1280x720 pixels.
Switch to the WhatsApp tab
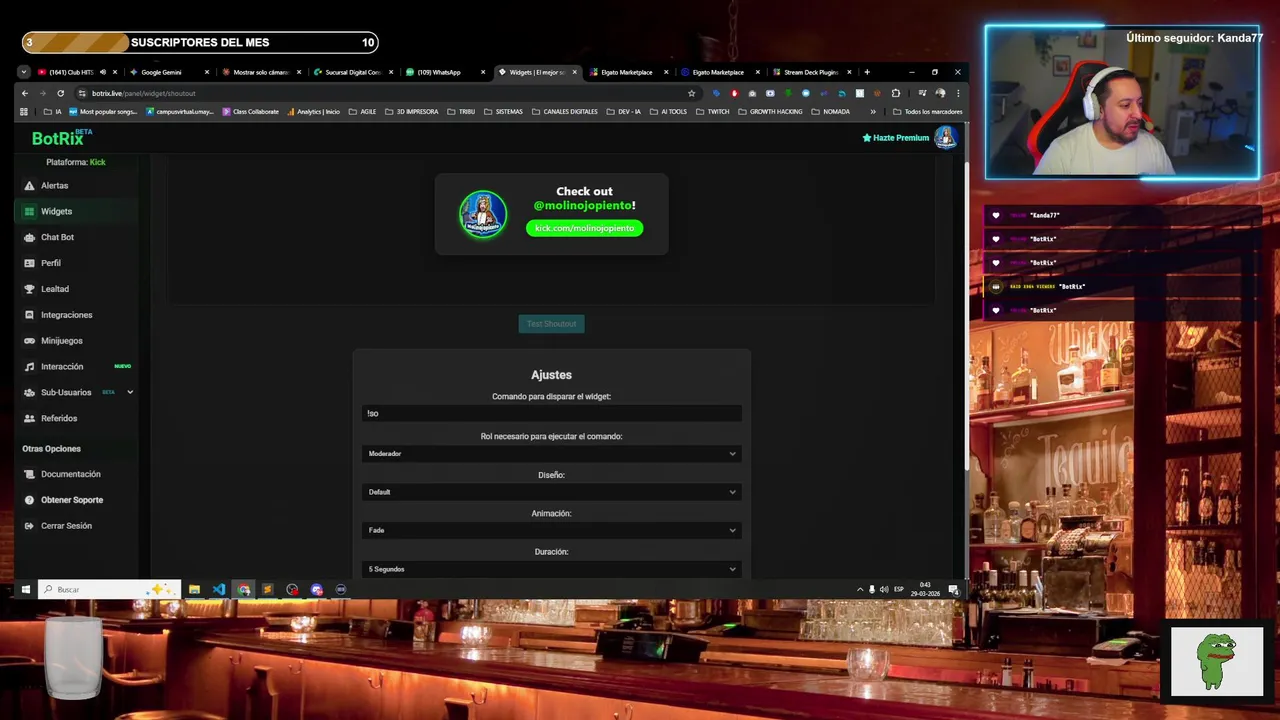click(x=444, y=72)
